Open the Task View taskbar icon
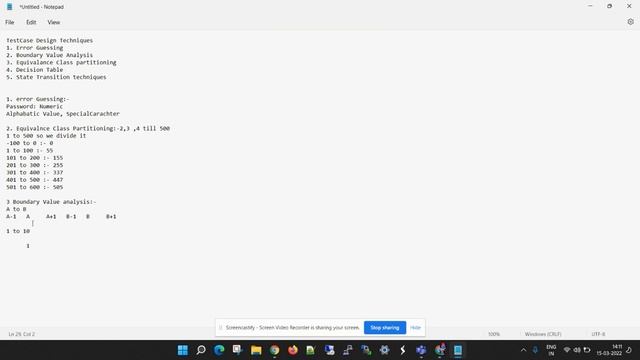640x360 pixels. (x=238, y=350)
